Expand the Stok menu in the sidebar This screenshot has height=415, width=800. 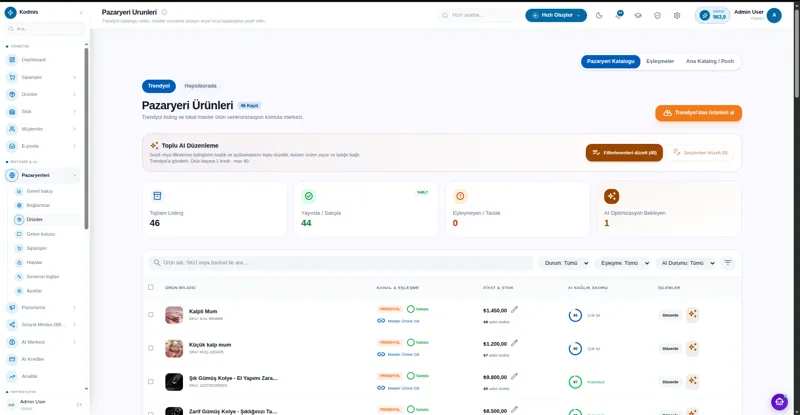point(42,111)
